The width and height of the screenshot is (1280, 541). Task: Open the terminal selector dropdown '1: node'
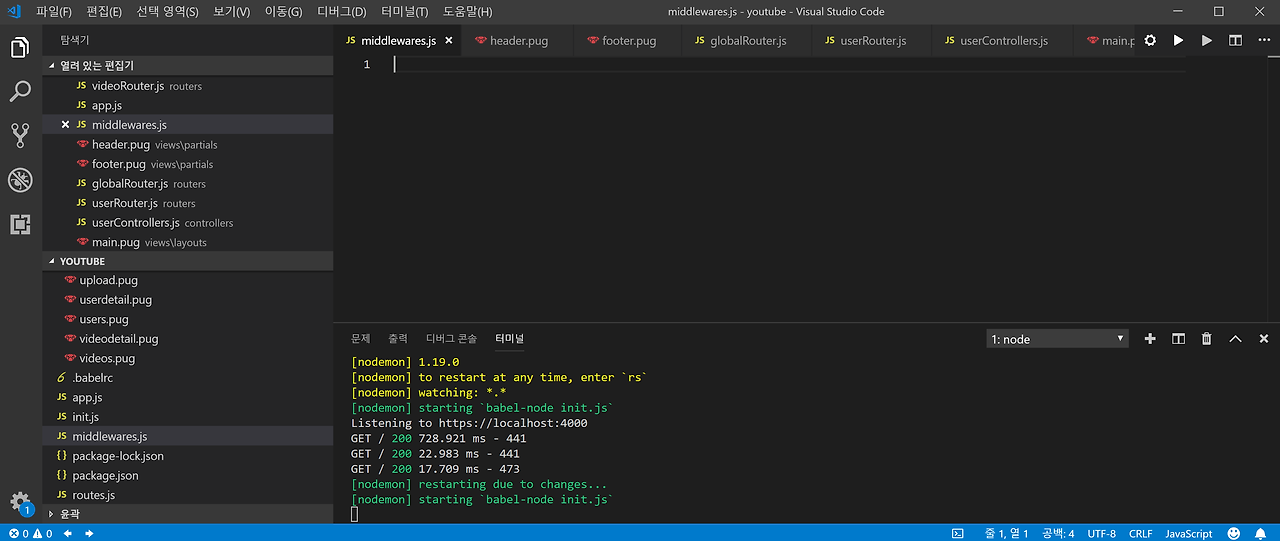click(x=1057, y=339)
